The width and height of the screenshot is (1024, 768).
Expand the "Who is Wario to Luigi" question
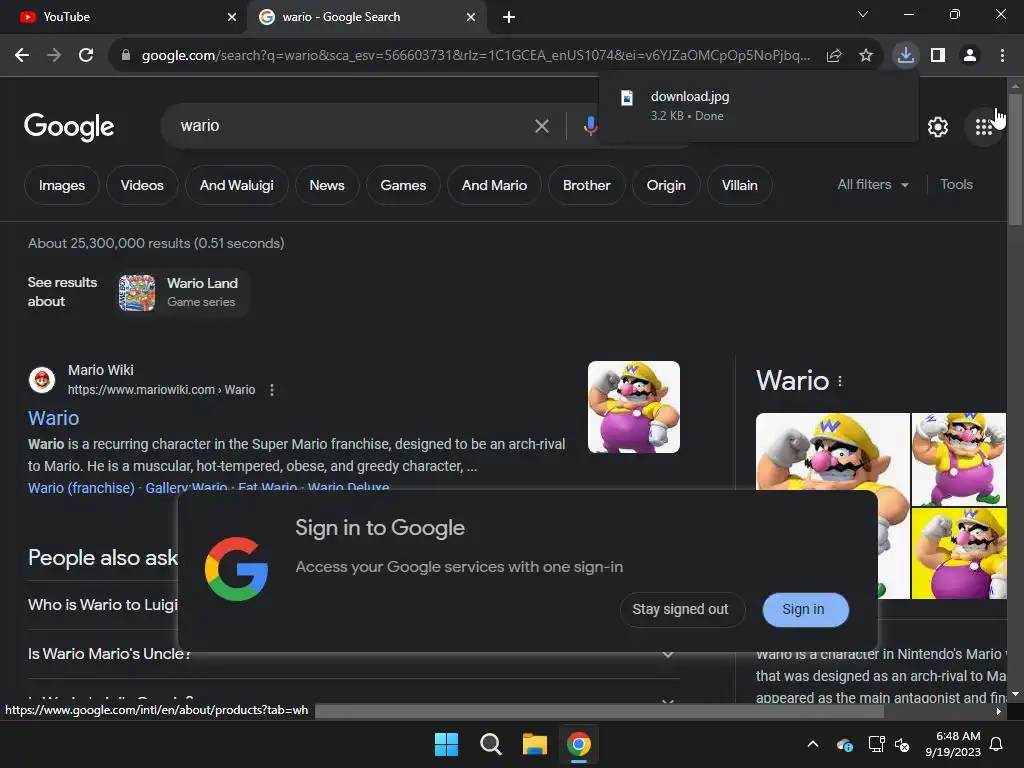pos(103,605)
